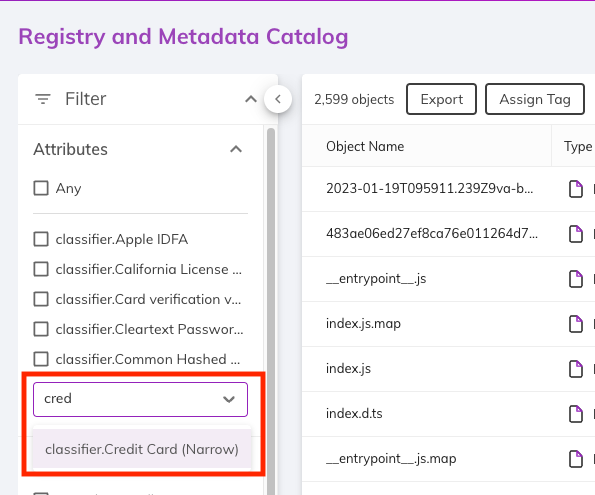Click file icon for index.js row
Screen dimensions: 595x495
(576, 369)
